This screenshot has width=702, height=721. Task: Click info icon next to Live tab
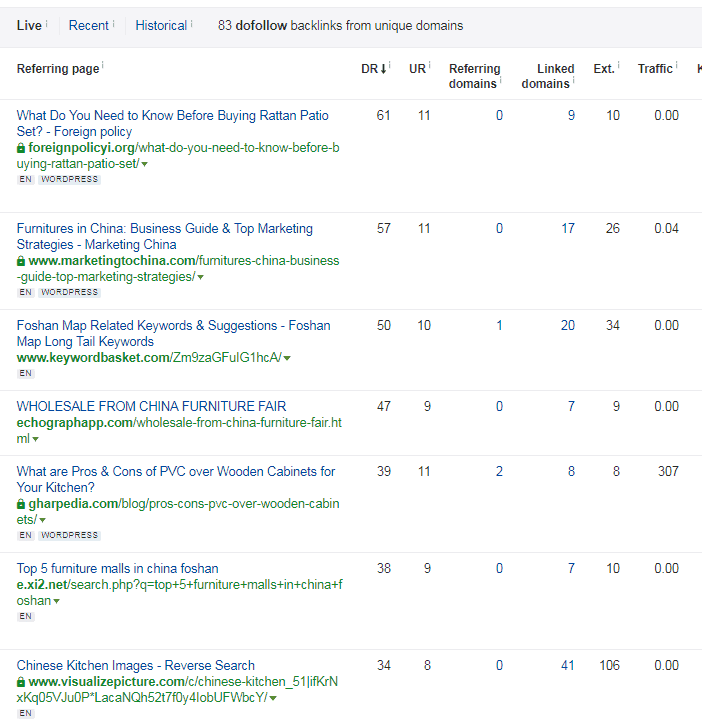click(47, 23)
